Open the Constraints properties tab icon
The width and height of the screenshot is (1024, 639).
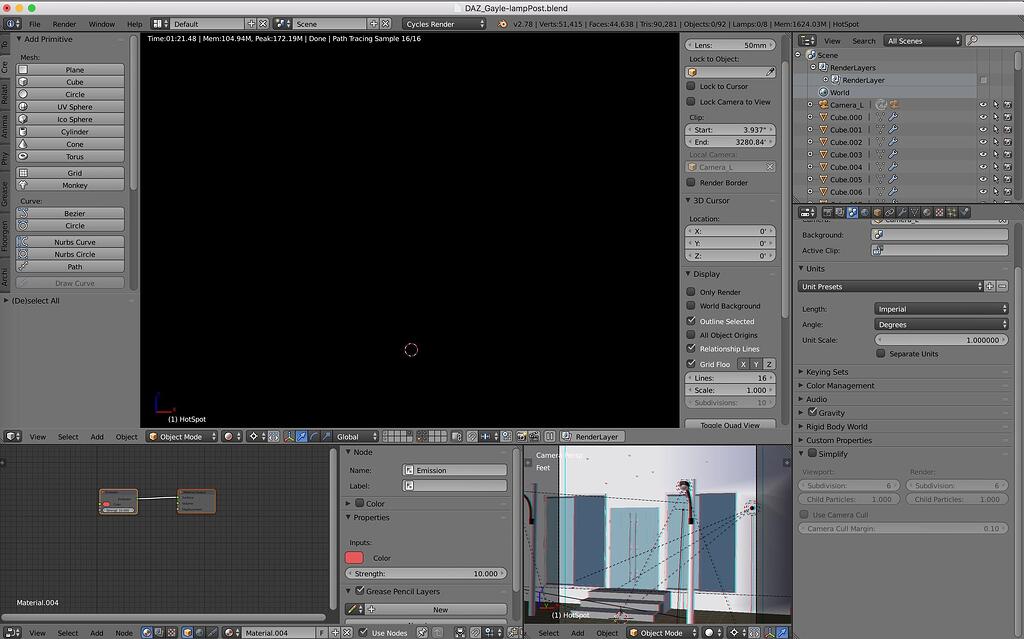[889, 212]
